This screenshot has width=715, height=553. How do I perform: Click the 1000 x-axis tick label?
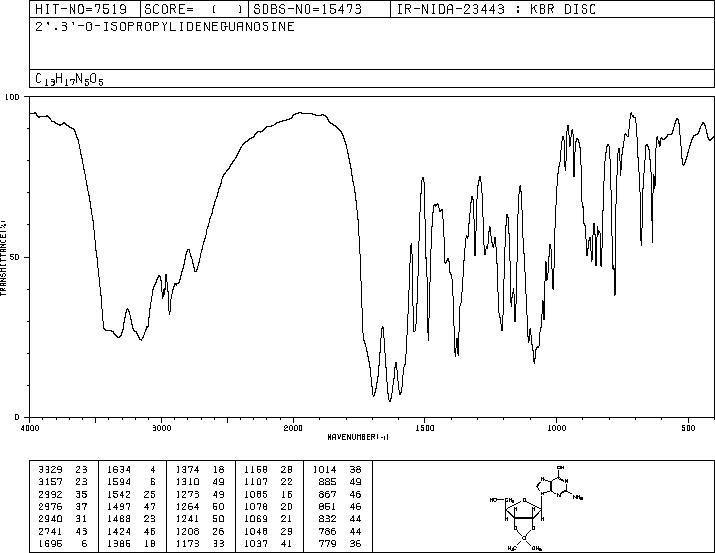pyautogui.click(x=556, y=428)
